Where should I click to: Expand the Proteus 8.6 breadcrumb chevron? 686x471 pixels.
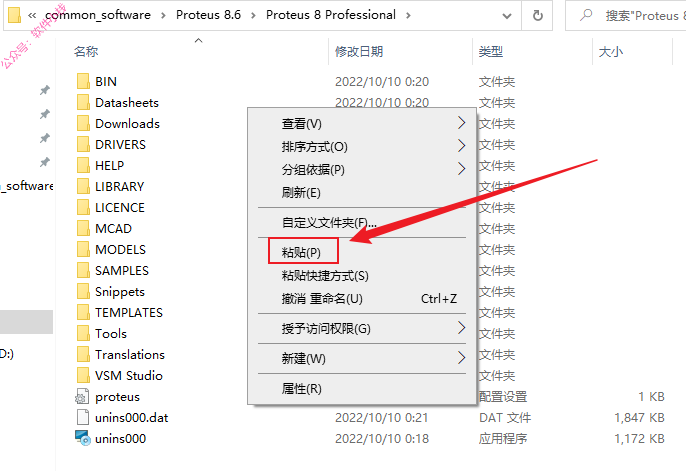pos(253,16)
